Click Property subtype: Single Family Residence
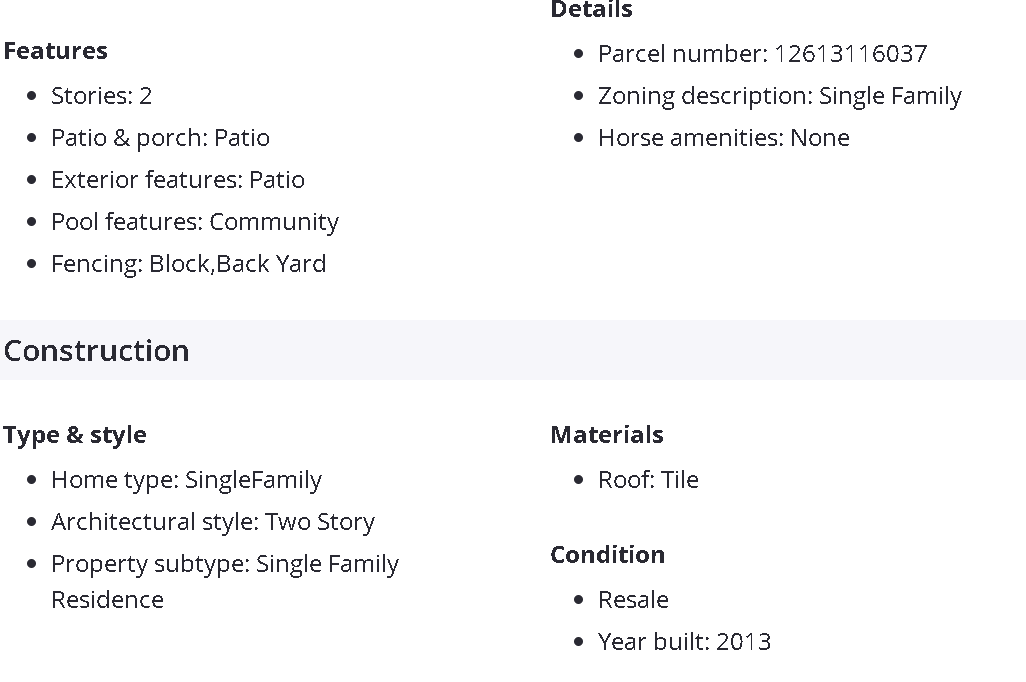The height and width of the screenshot is (682, 1026). (225, 582)
